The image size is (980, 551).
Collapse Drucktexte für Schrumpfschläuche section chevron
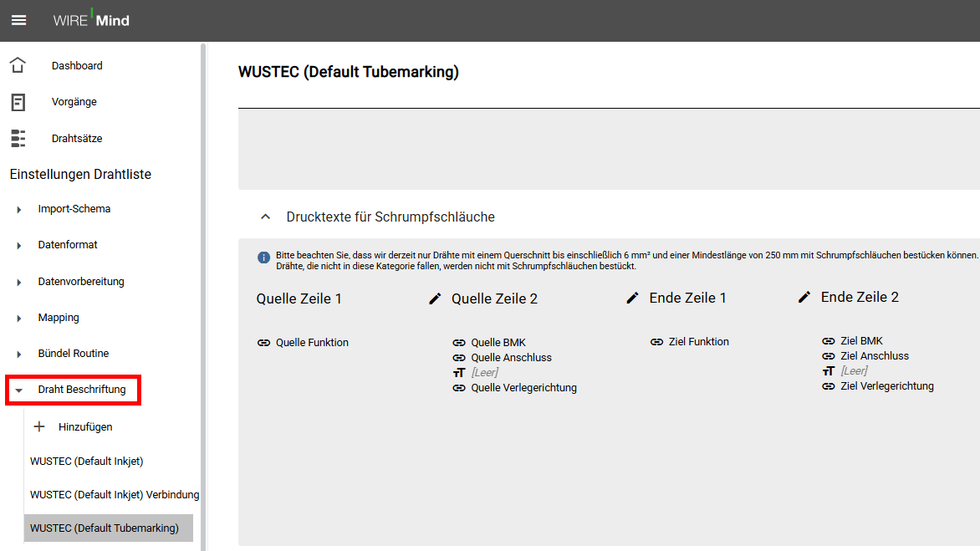coord(266,217)
